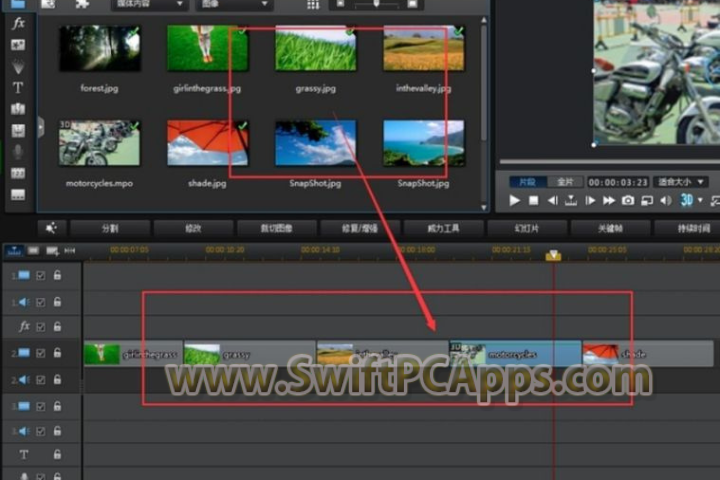Toggle the fx track enable checkbox
720x480 pixels.
click(41, 326)
